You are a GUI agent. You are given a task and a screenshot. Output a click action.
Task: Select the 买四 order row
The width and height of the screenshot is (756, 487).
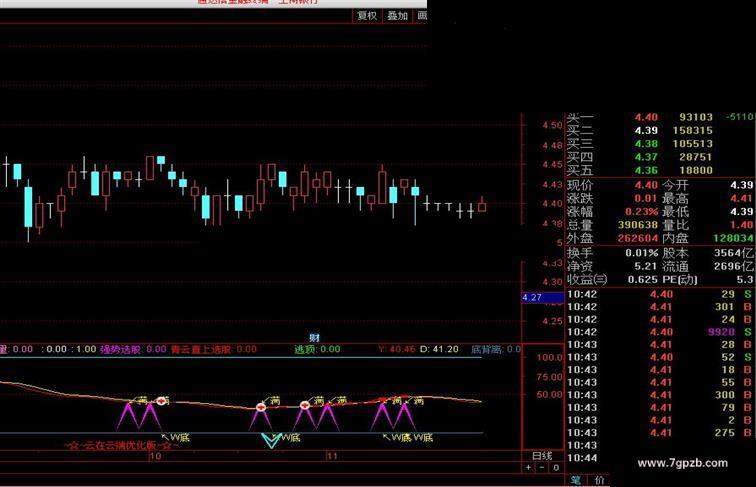tap(639, 157)
